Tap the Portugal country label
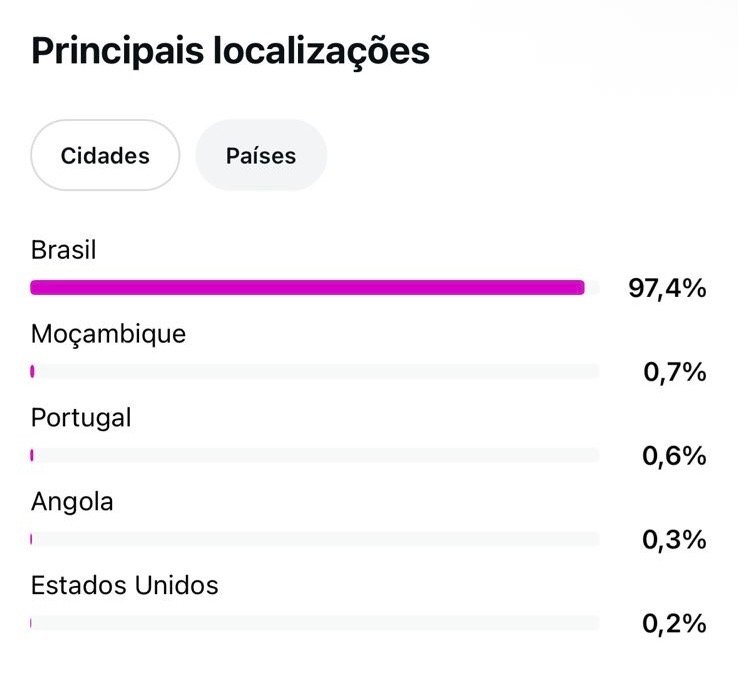This screenshot has height=690, width=738. [81, 418]
